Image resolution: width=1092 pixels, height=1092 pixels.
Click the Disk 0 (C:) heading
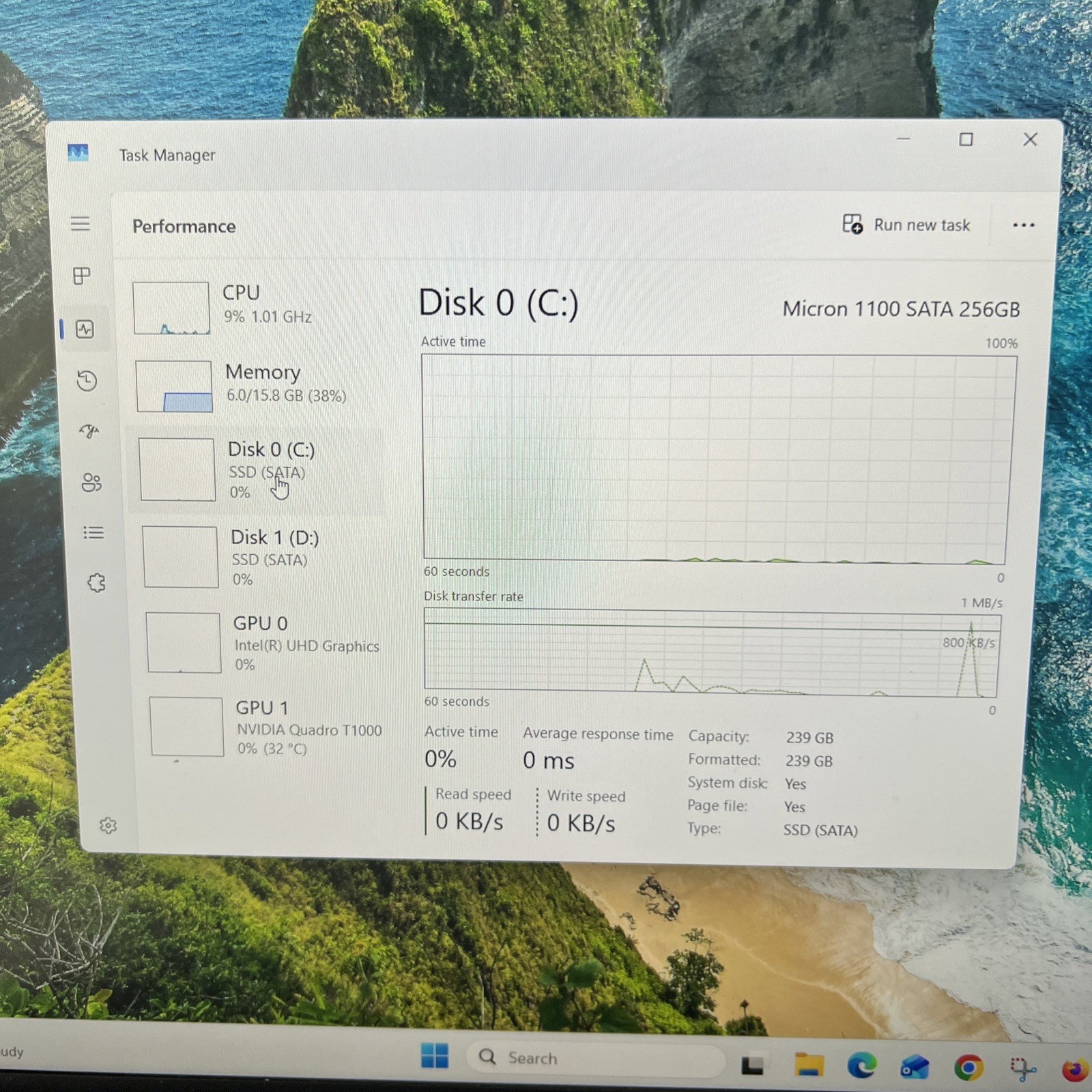pyautogui.click(x=498, y=302)
